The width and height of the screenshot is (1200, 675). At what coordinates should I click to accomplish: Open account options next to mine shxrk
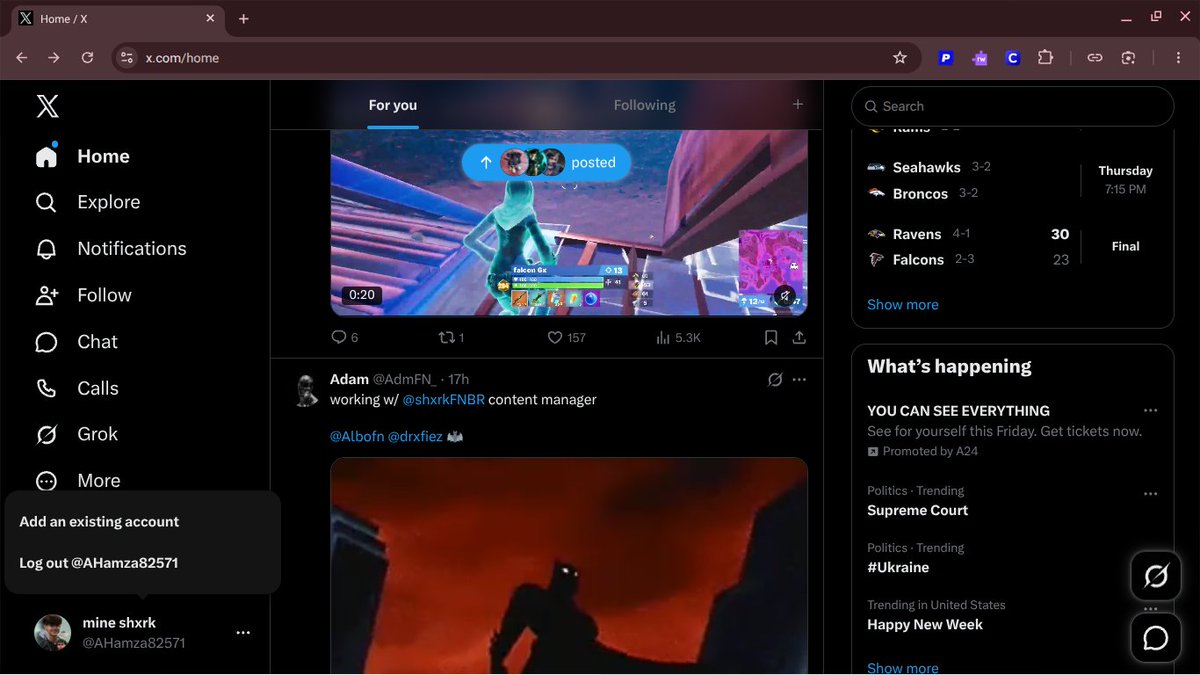point(243,633)
